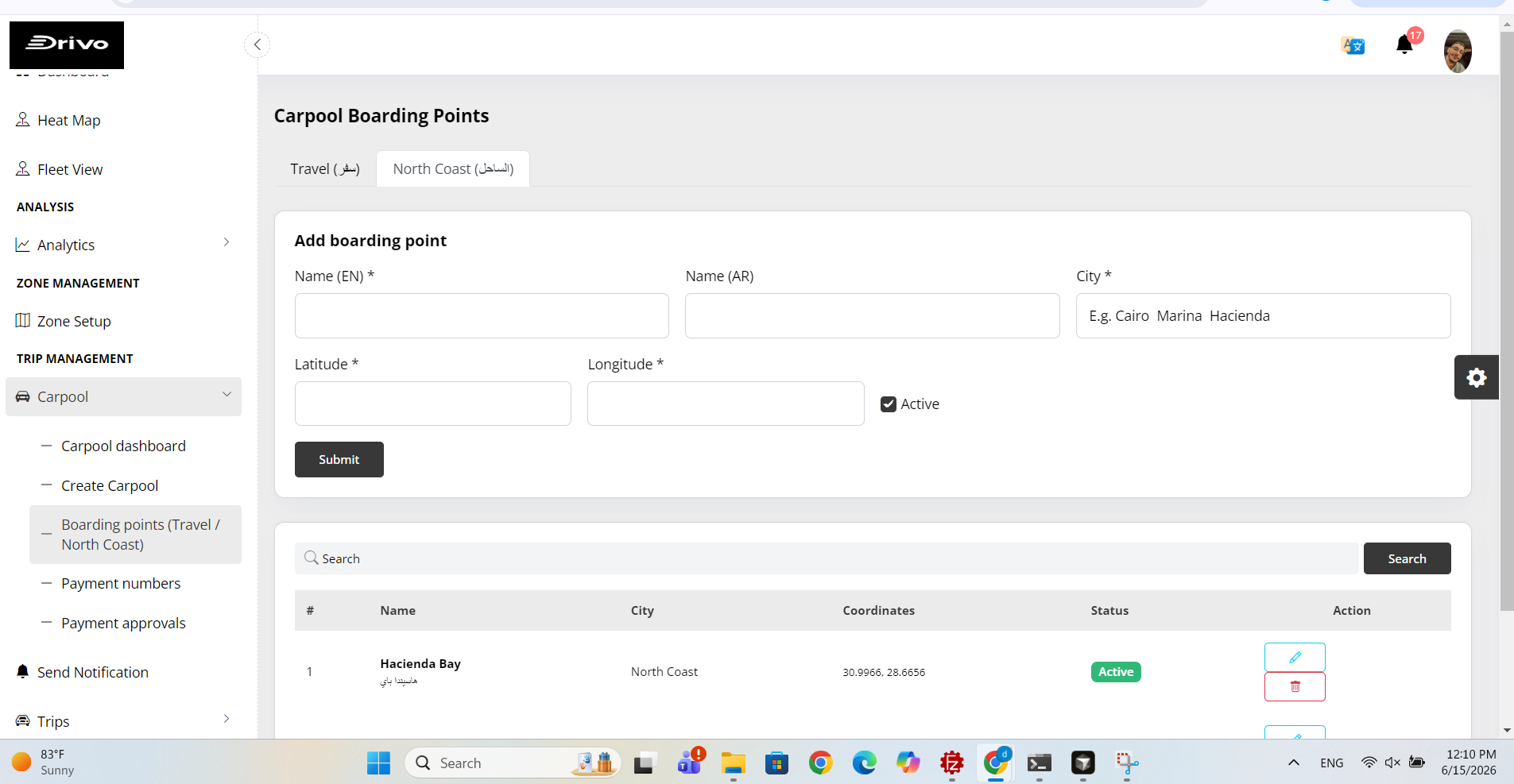
Task: Expand the Trips menu
Action: click(123, 721)
